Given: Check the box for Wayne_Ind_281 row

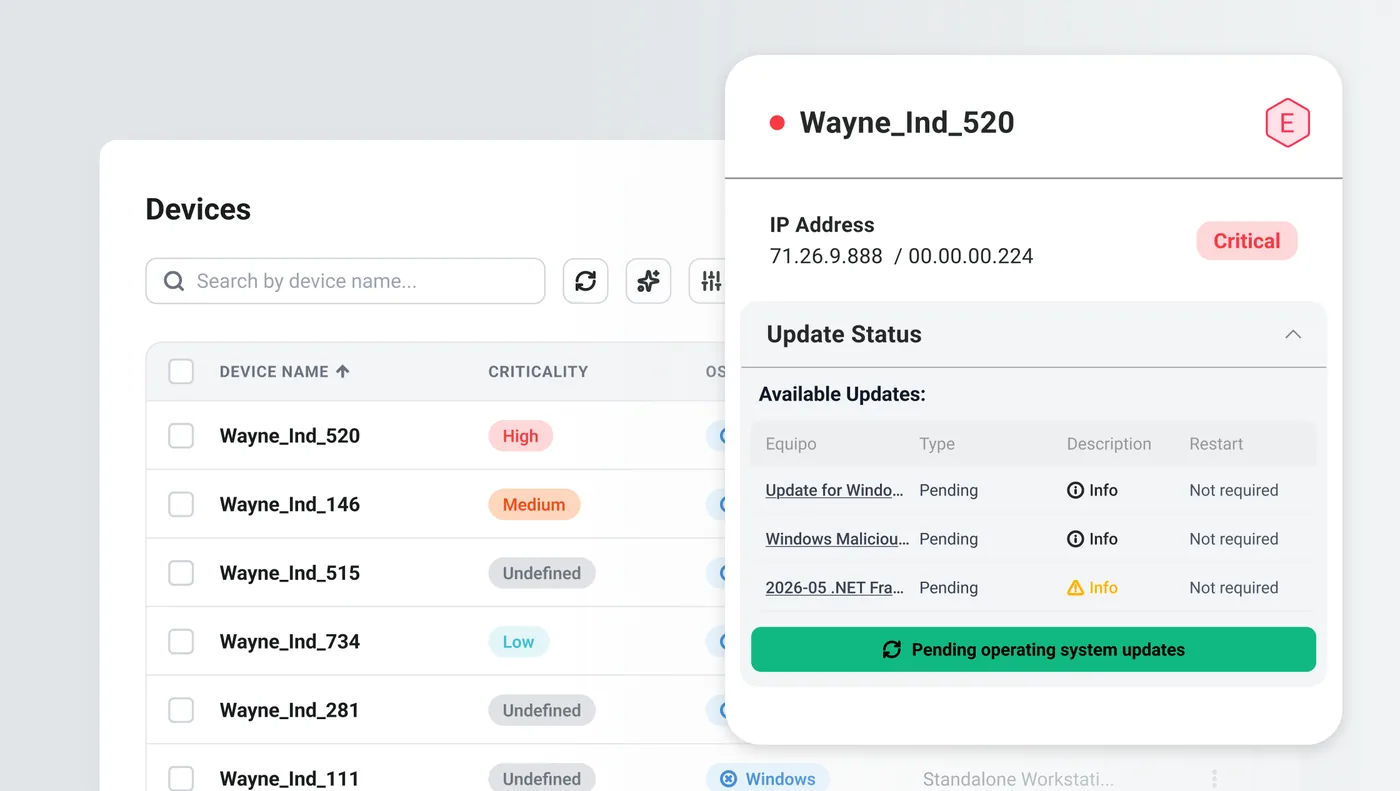Looking at the screenshot, I should coord(181,710).
